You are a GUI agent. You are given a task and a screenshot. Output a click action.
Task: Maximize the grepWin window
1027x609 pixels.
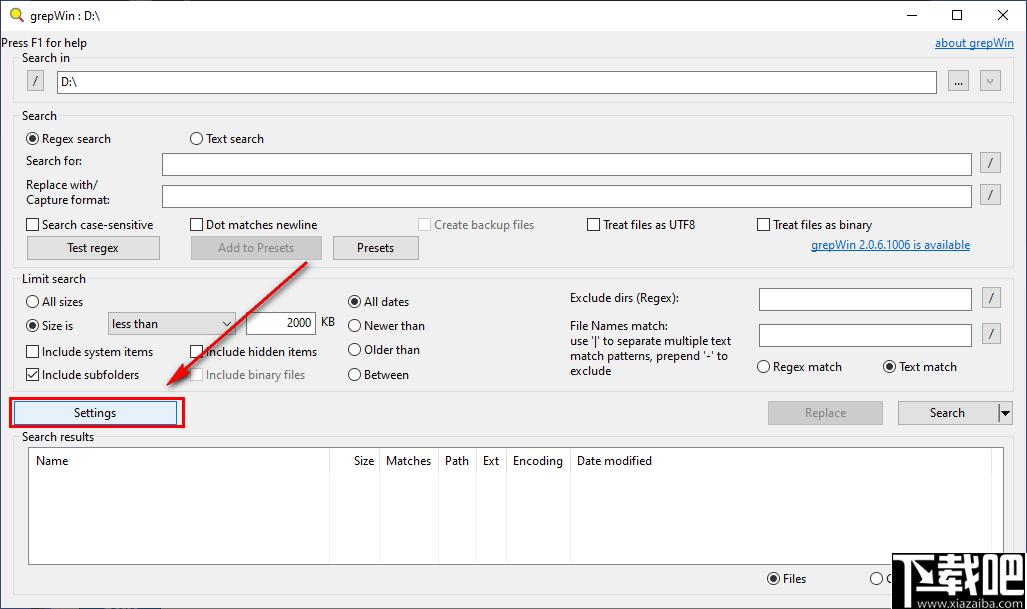[957, 15]
